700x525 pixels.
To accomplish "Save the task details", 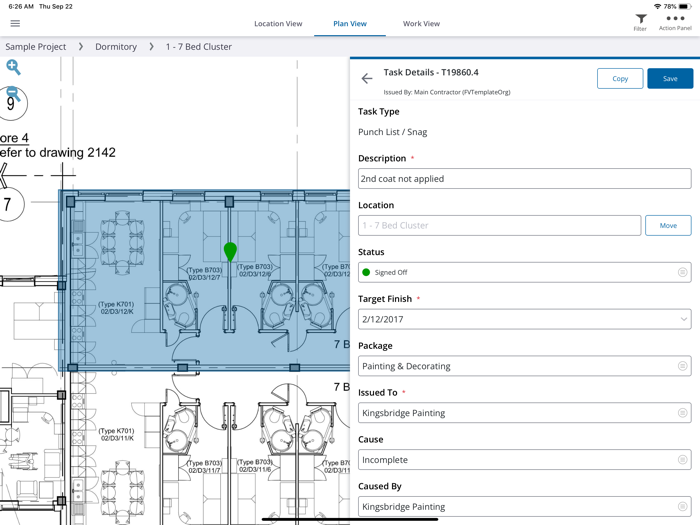I will point(670,79).
